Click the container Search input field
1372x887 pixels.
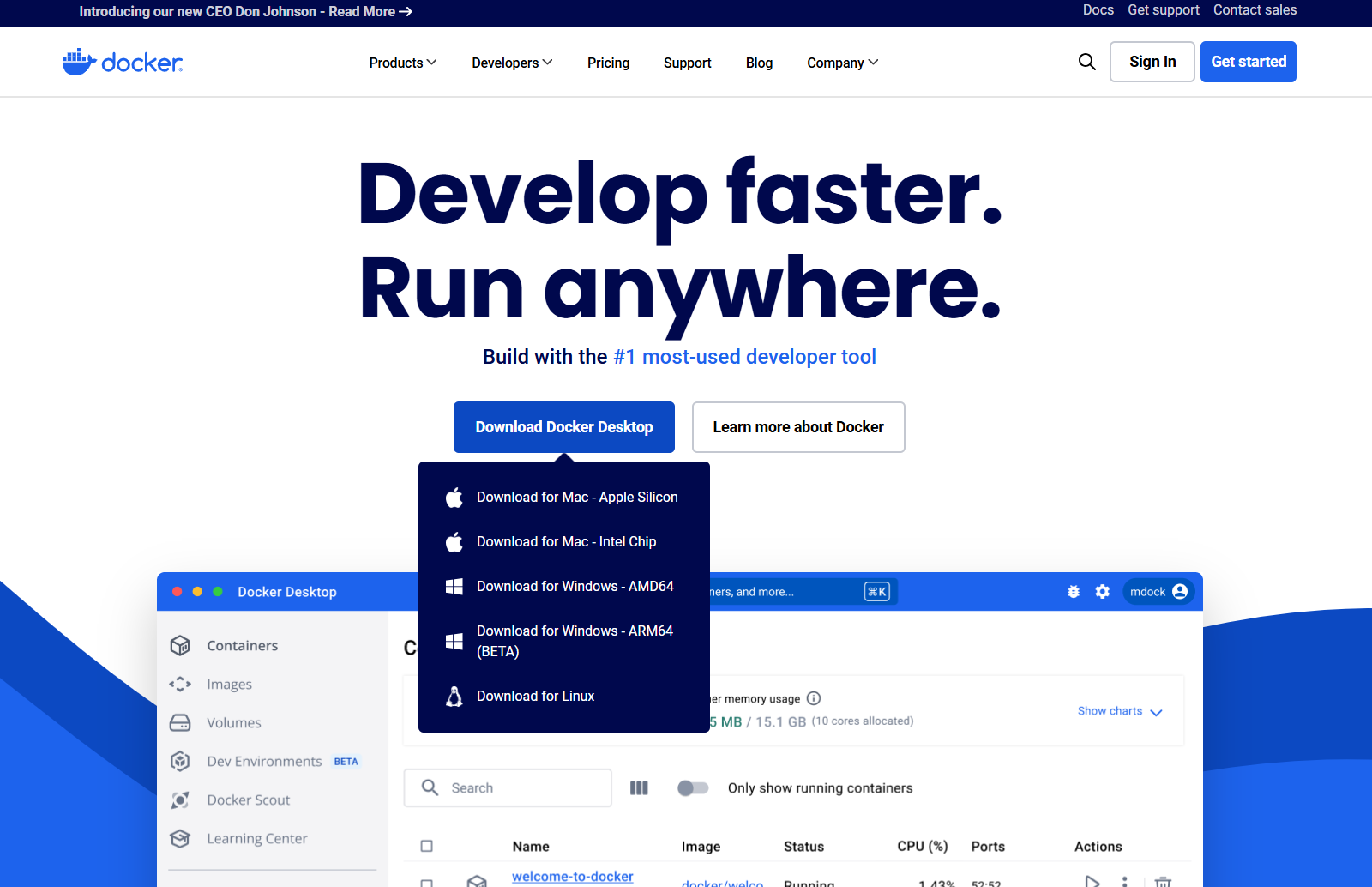pyautogui.click(x=508, y=788)
